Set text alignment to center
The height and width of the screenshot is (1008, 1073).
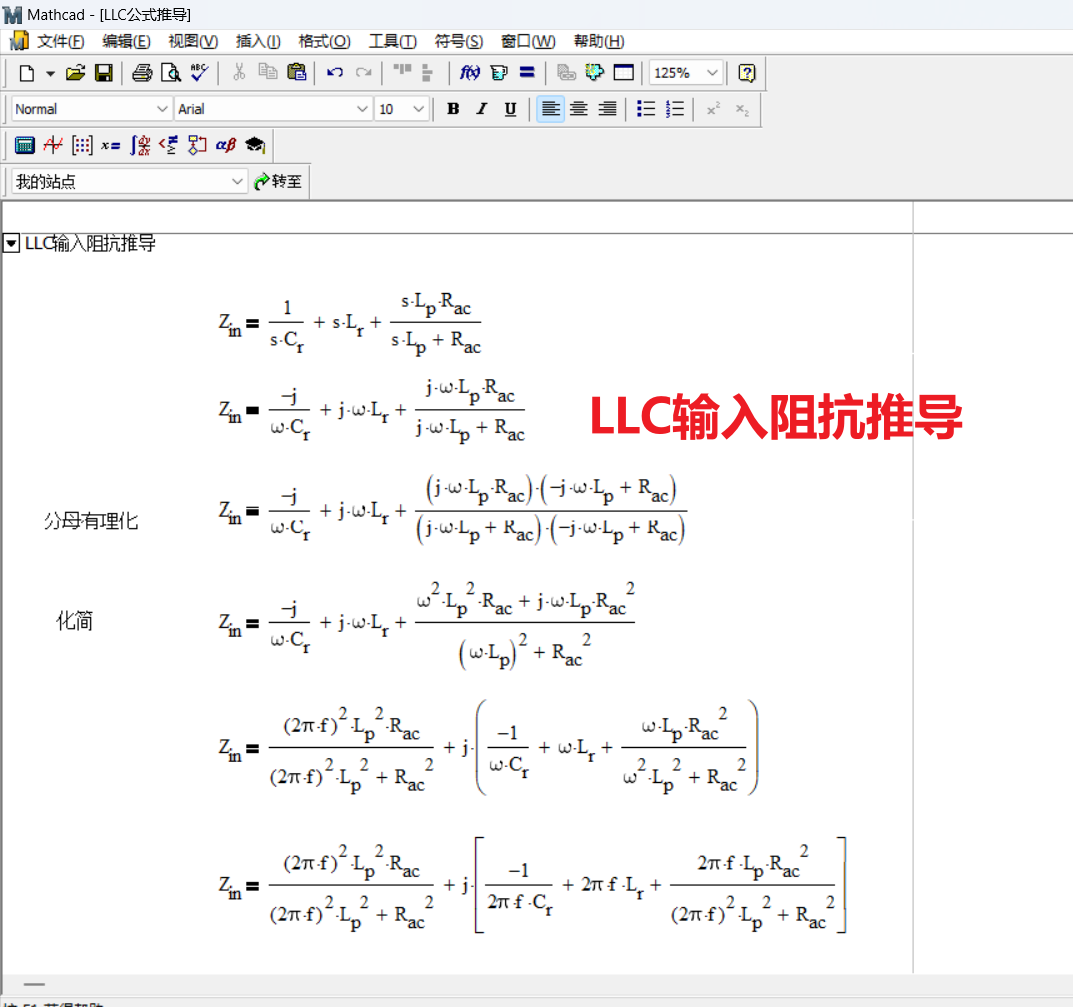tap(579, 109)
